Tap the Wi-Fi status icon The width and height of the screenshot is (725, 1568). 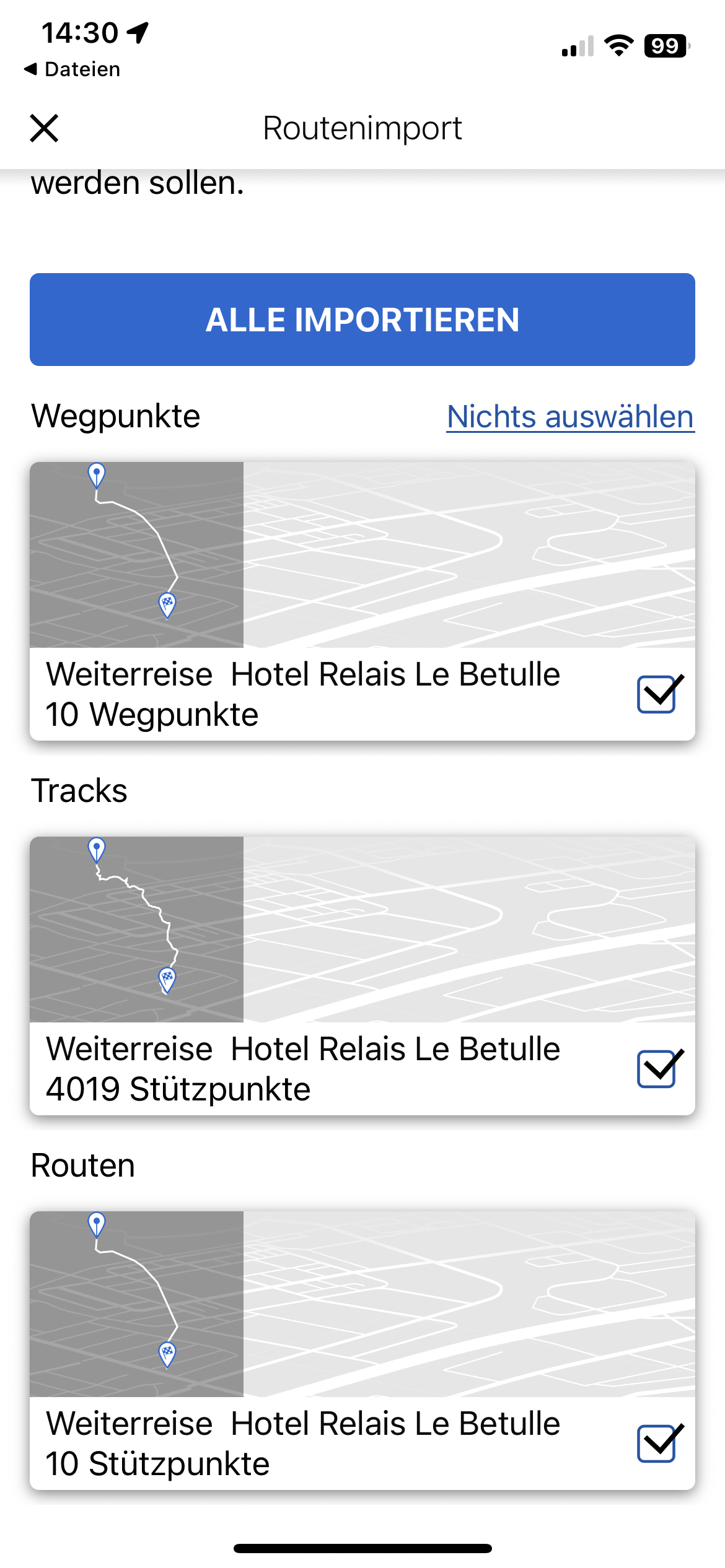click(x=618, y=46)
